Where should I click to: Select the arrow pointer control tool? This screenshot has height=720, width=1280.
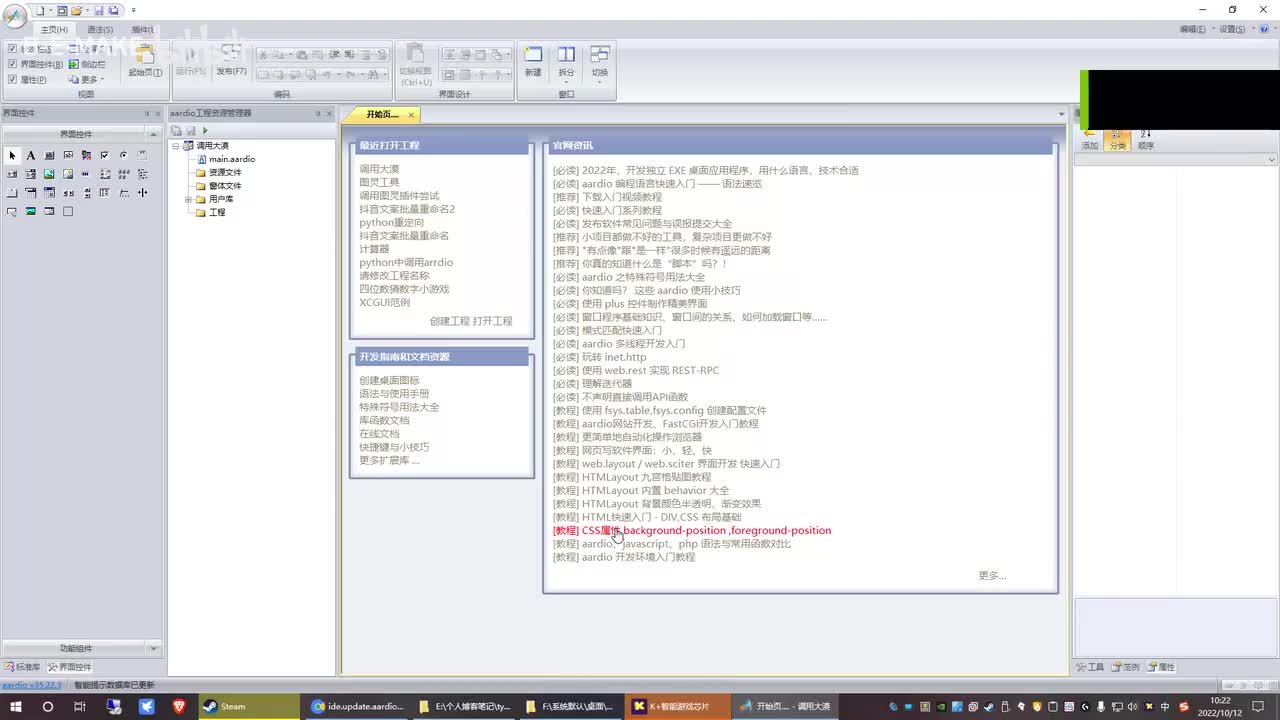click(12, 155)
